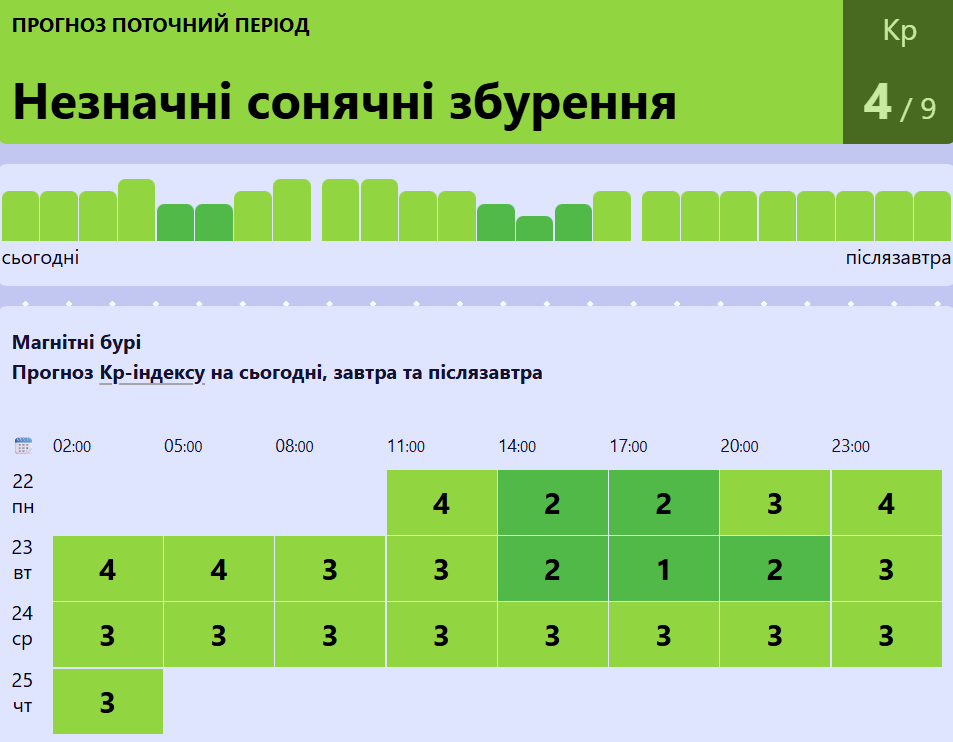
Task: Select the first bar above 'сьогодні'
Action: pyautogui.click(x=20, y=216)
